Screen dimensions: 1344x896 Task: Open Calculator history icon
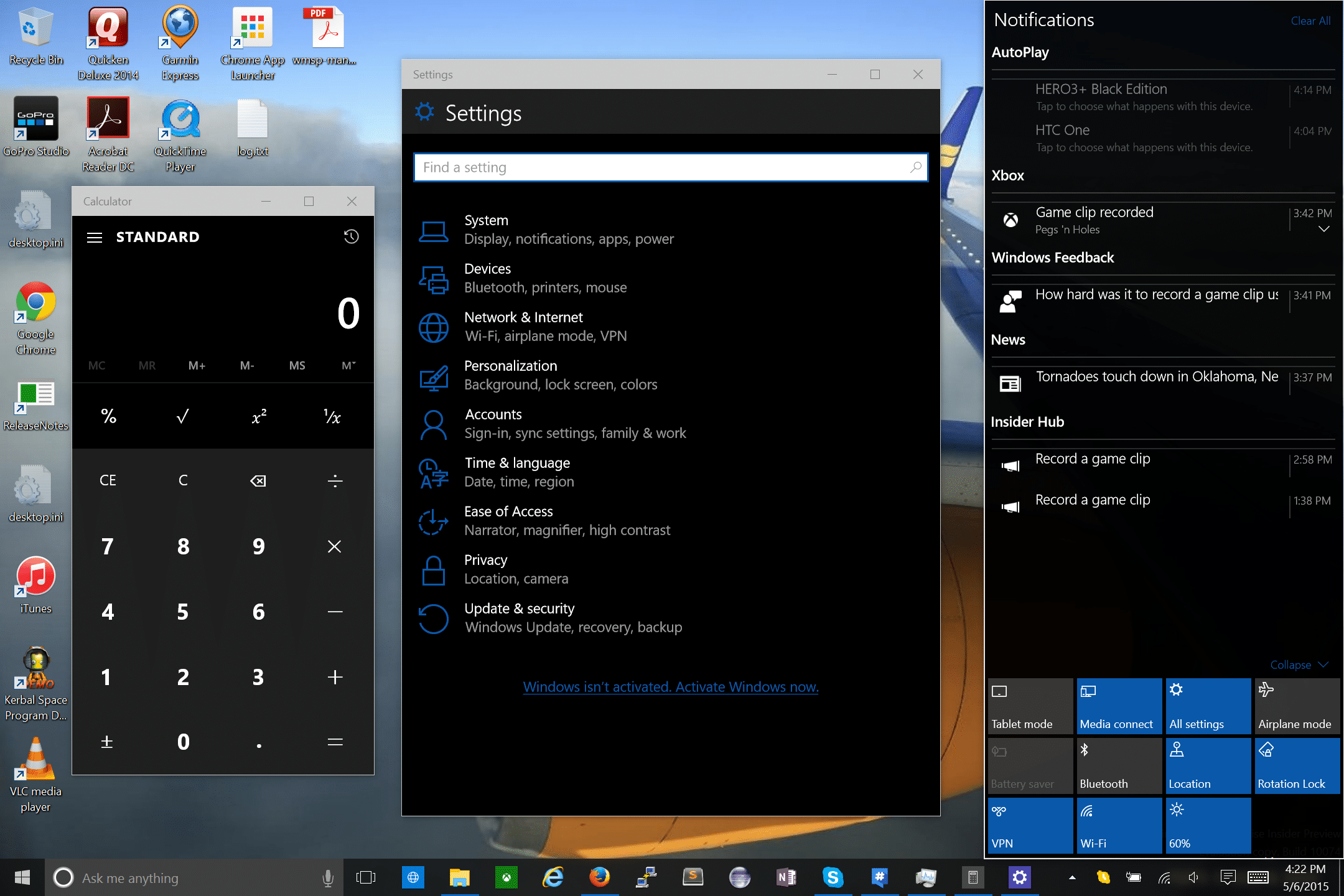(351, 236)
